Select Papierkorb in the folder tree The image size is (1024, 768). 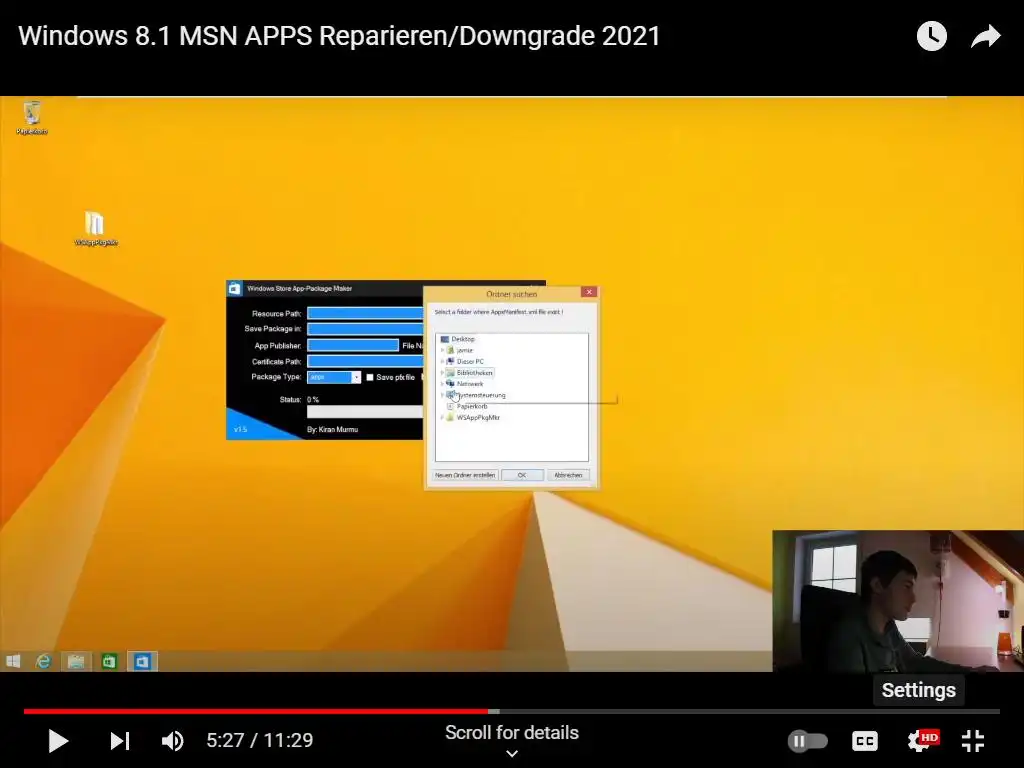472,406
